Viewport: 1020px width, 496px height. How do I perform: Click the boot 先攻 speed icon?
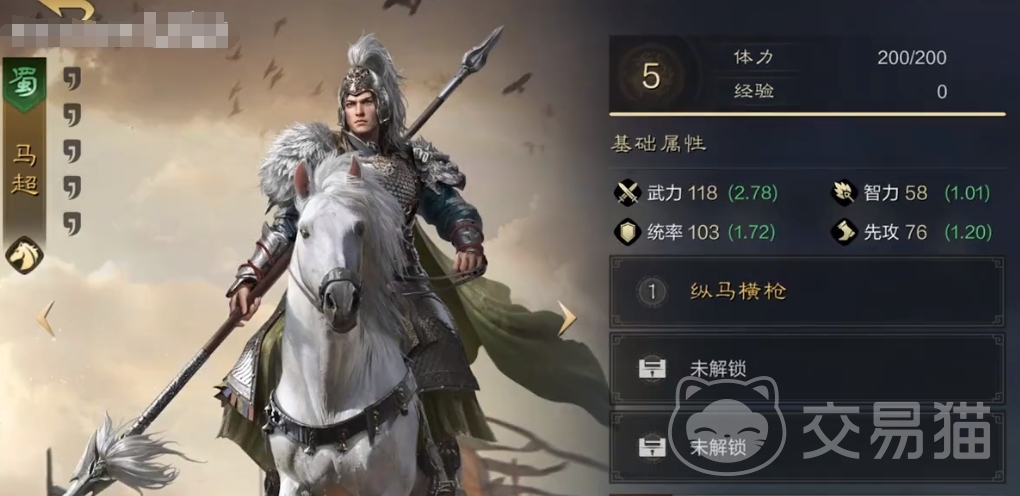pos(844,232)
